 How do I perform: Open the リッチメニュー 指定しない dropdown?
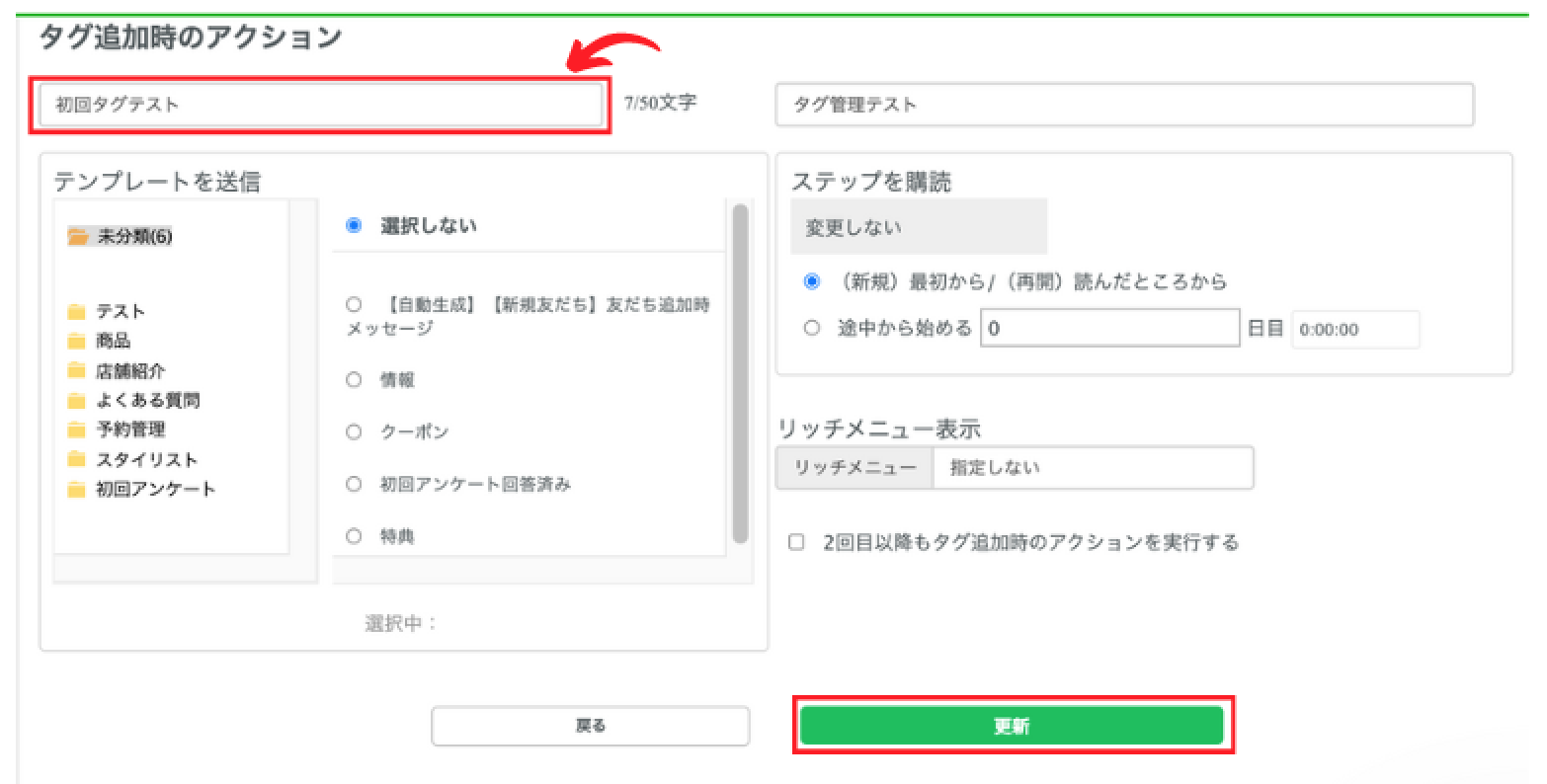pyautogui.click(x=1093, y=468)
